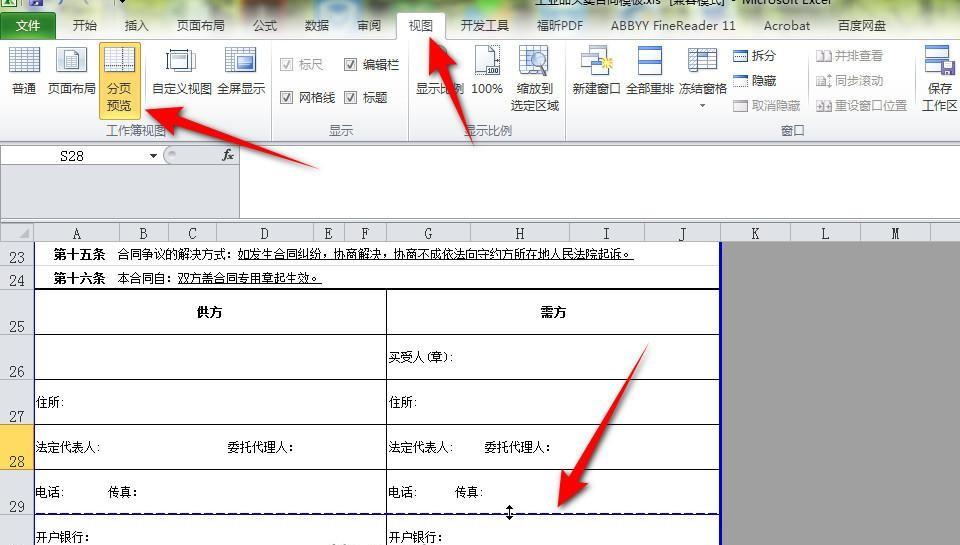Open the File (文件) tab
960x545 pixels.
[x=28, y=26]
